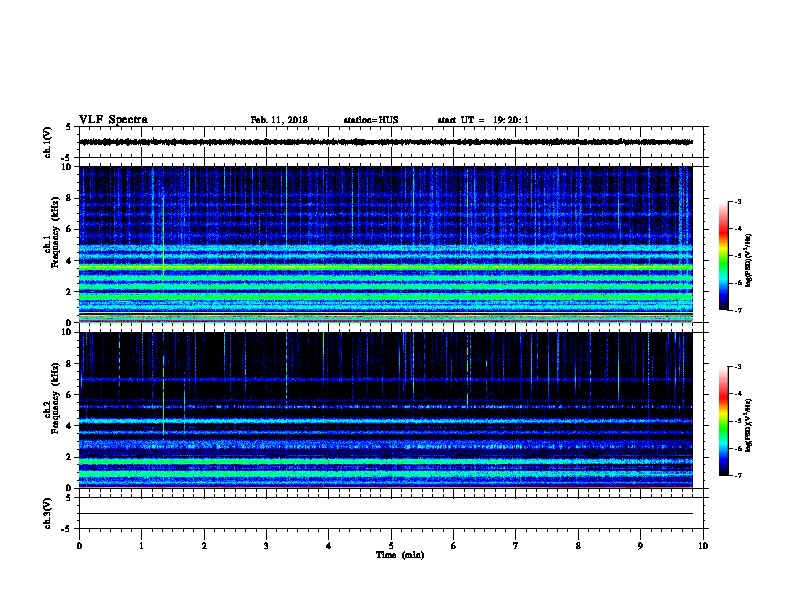Image resolution: width=792 pixels, height=612 pixels.
Task: Click the "VLF Spectra" plot title
Action: coord(113,120)
